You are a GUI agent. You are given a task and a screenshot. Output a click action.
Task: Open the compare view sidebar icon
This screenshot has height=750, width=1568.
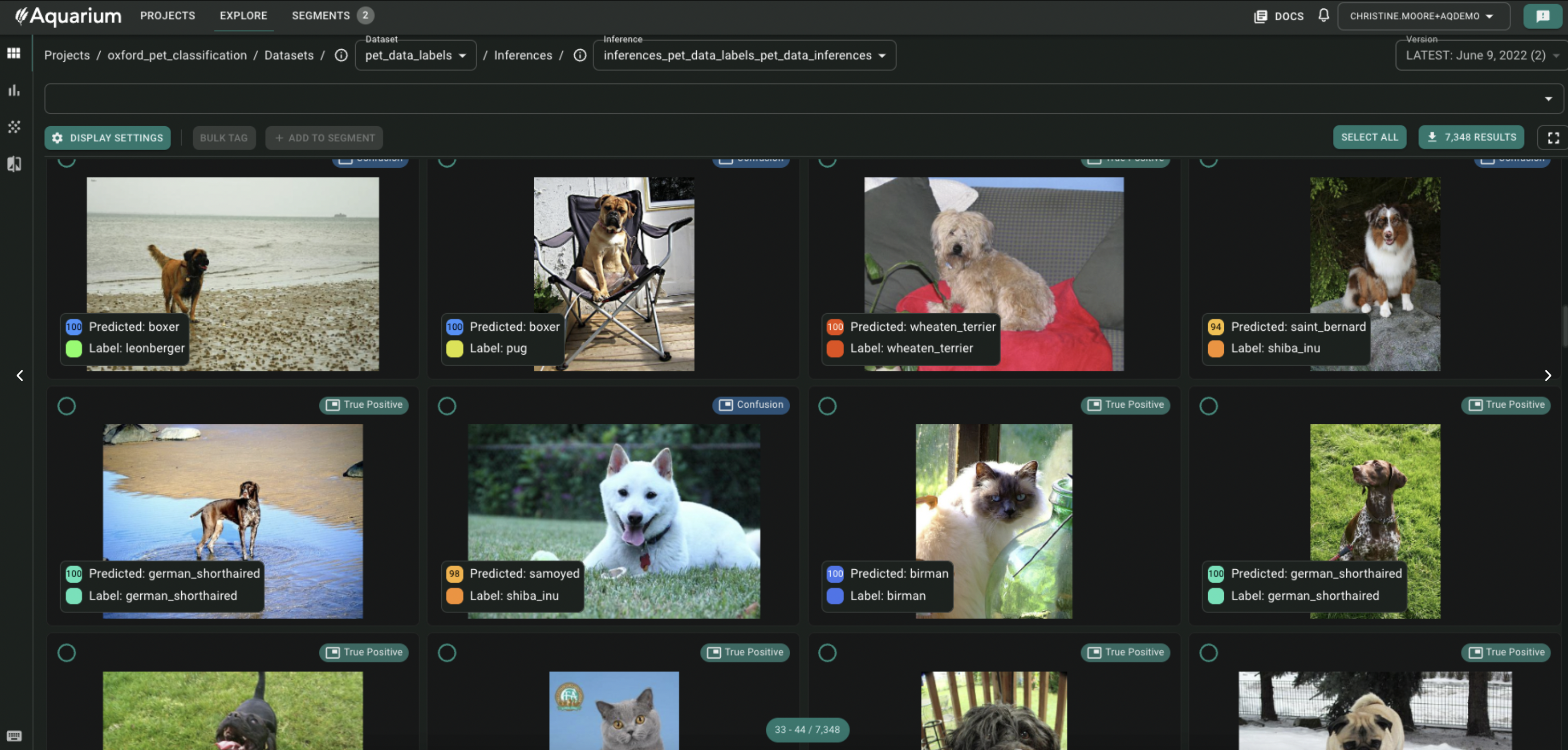coord(13,164)
